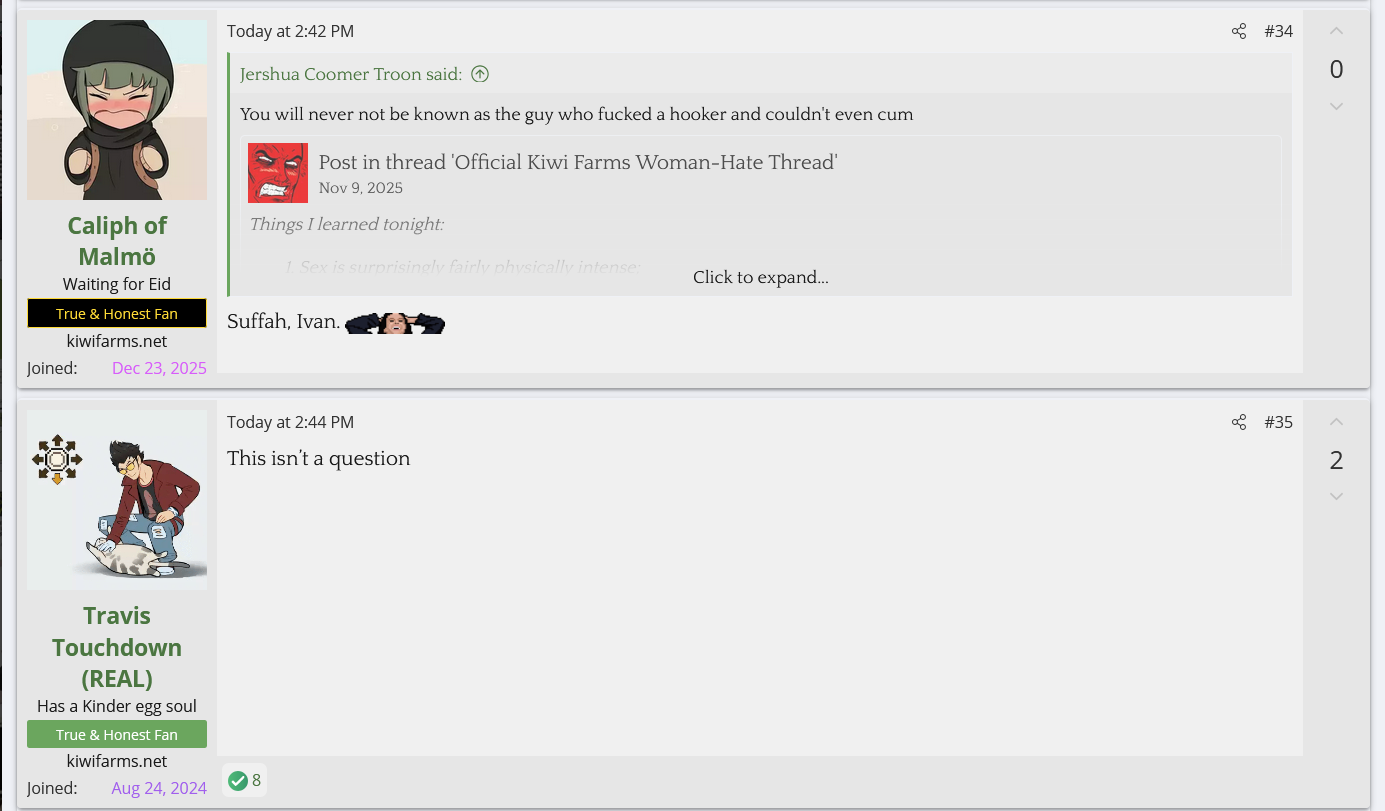Image resolution: width=1385 pixels, height=811 pixels.
Task: Click the green True & Honest Fan banner
Action: coord(117,734)
